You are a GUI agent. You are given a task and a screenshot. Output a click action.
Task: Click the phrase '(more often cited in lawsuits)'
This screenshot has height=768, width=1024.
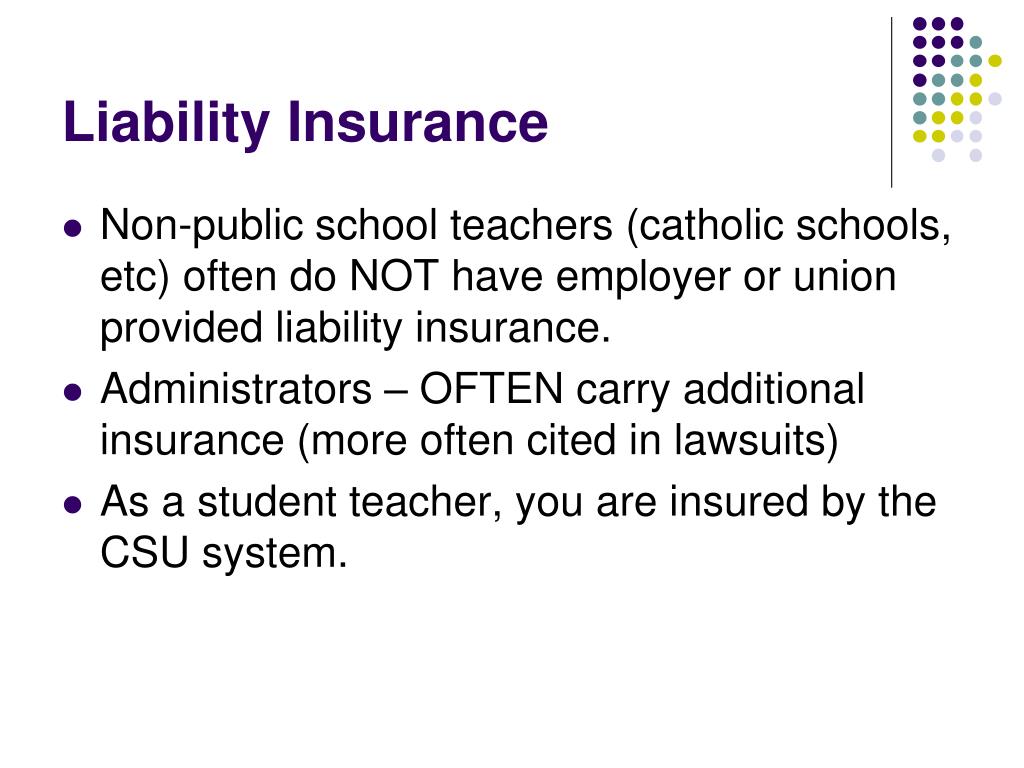568,442
